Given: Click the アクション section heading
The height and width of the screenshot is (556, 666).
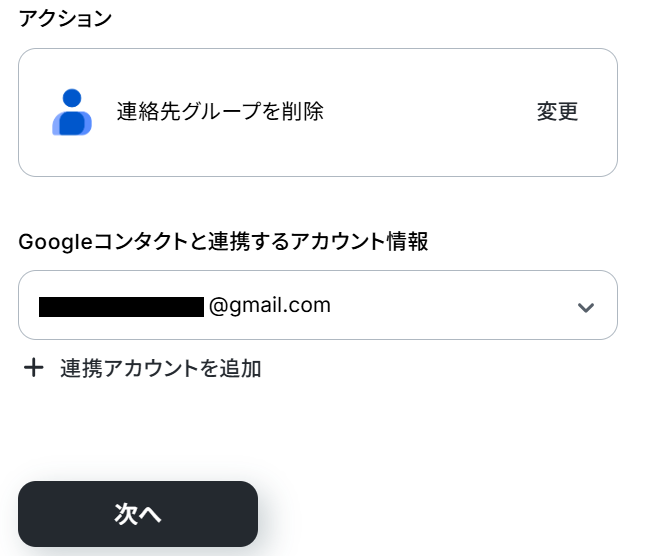Looking at the screenshot, I should tap(65, 18).
